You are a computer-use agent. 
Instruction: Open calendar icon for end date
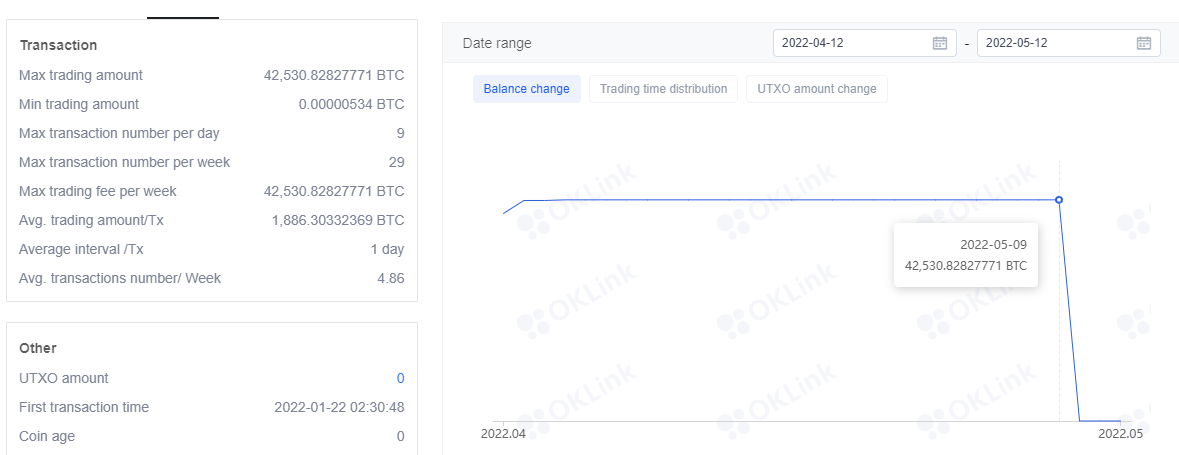[x=1143, y=43]
